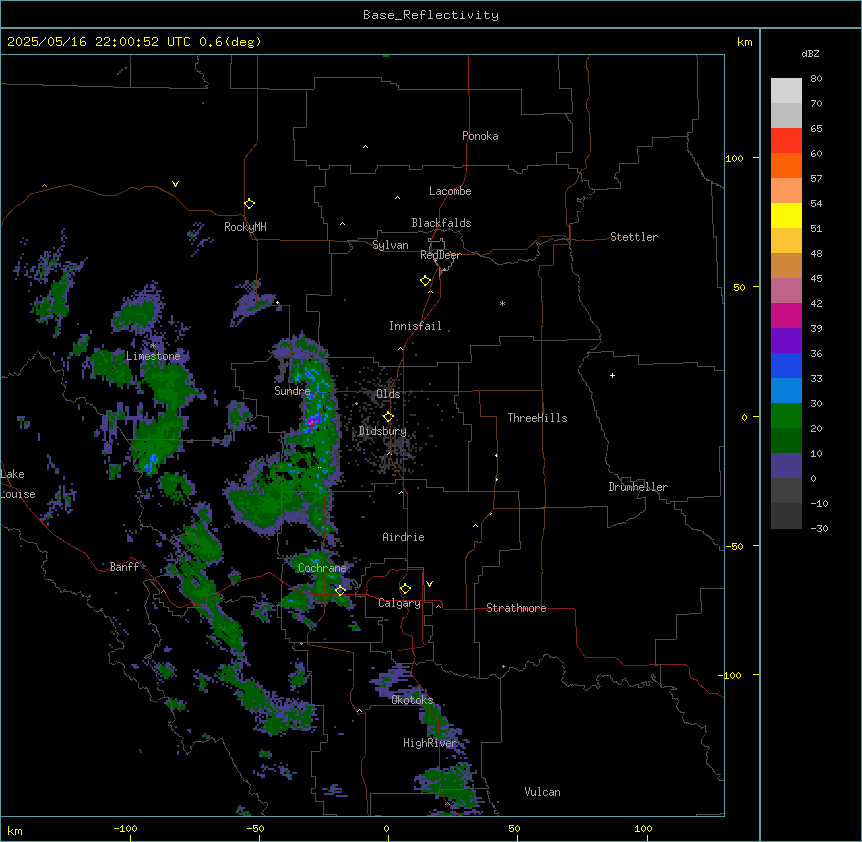Click the Base_Reflectivity title text

tap(431, 15)
